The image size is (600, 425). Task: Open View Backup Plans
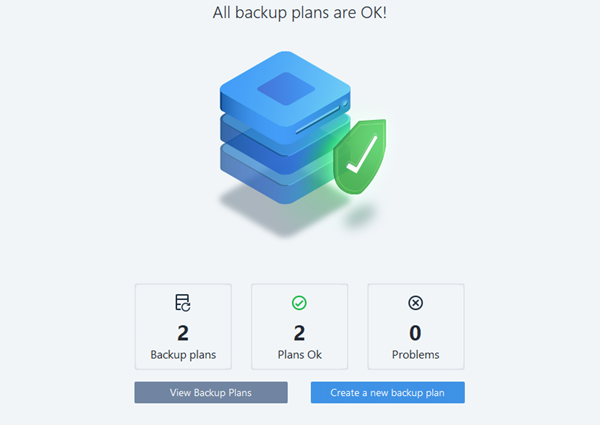coord(211,392)
